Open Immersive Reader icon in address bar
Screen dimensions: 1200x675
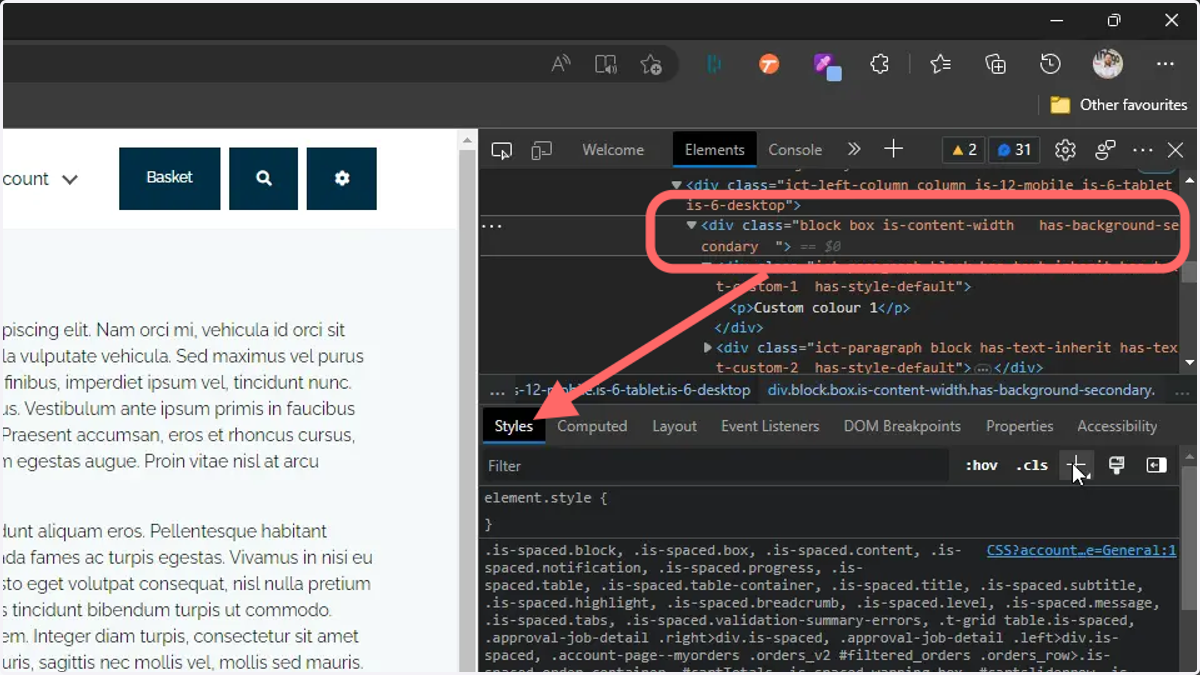(x=606, y=64)
